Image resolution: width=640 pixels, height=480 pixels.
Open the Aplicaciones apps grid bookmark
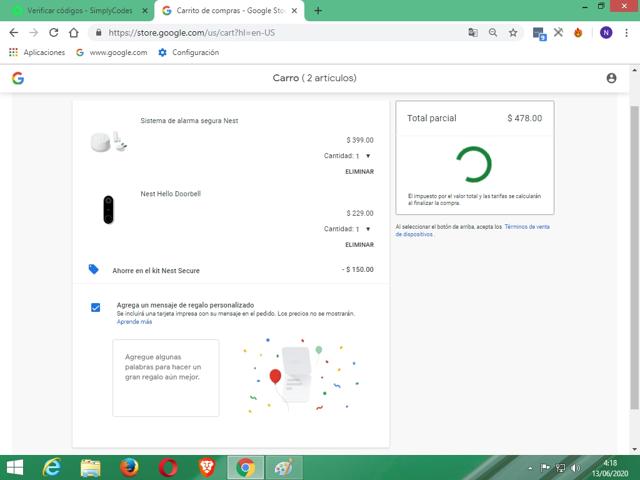point(37,52)
